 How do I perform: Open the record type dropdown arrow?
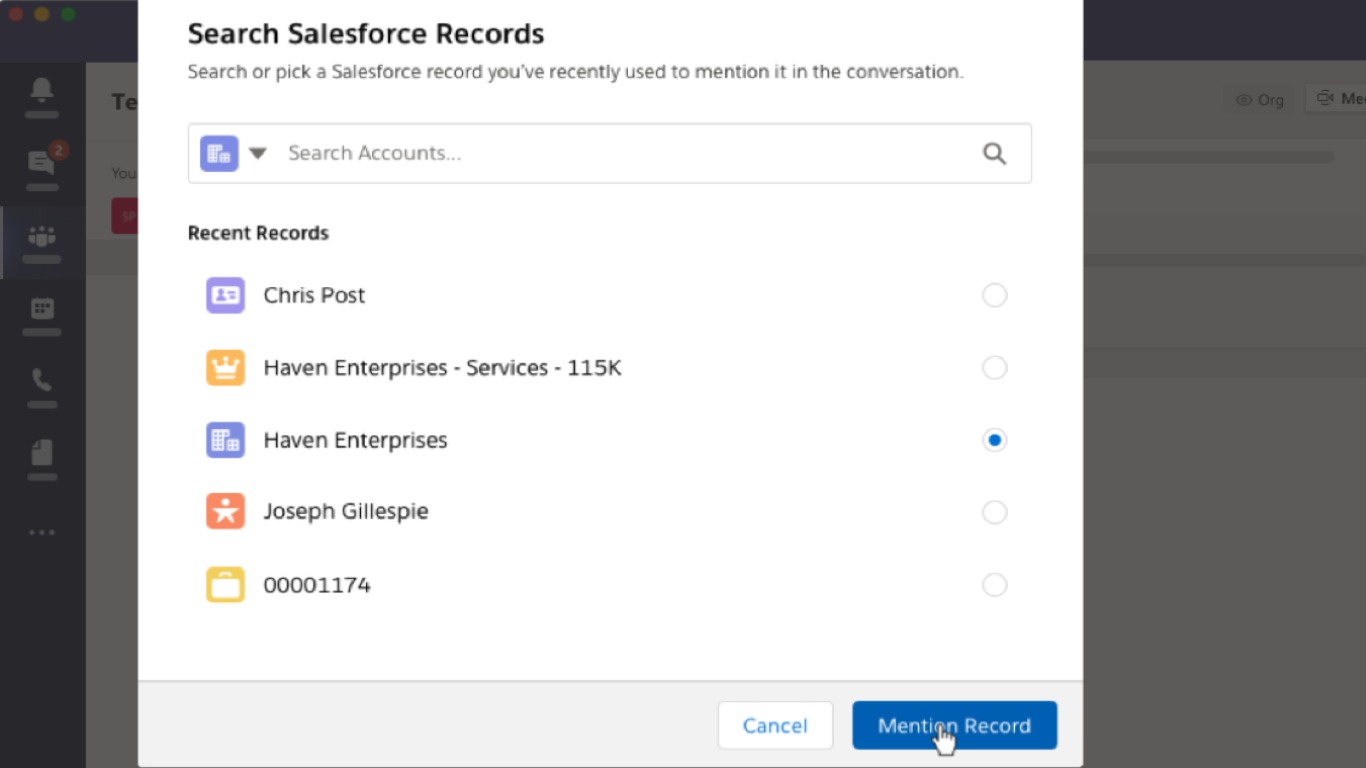click(x=258, y=153)
